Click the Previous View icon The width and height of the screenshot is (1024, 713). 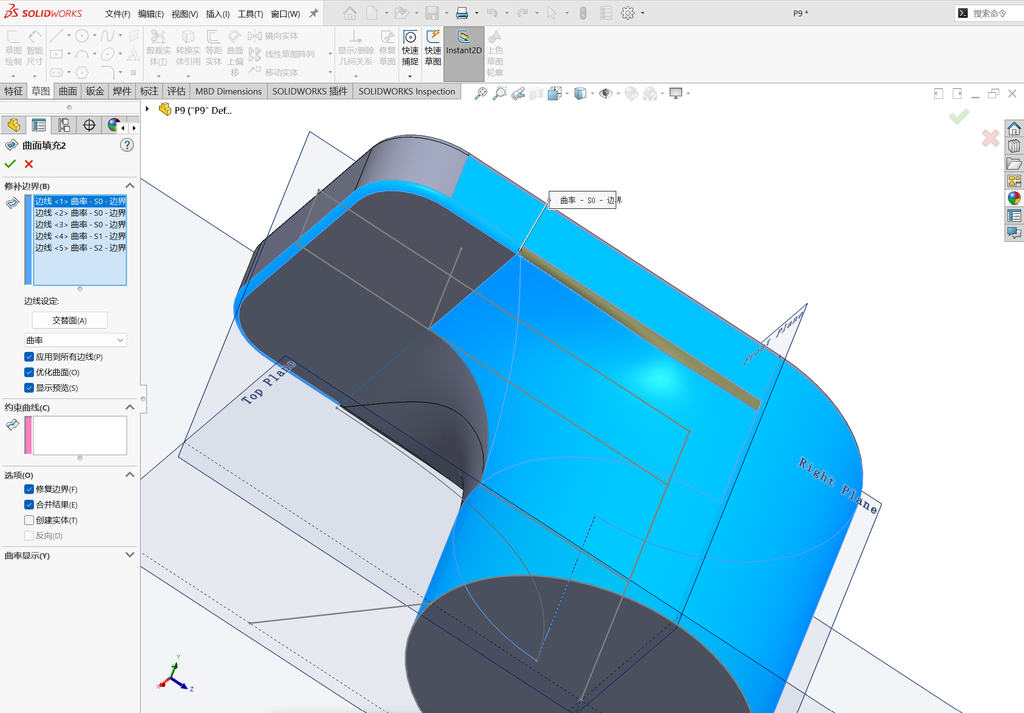tap(519, 93)
